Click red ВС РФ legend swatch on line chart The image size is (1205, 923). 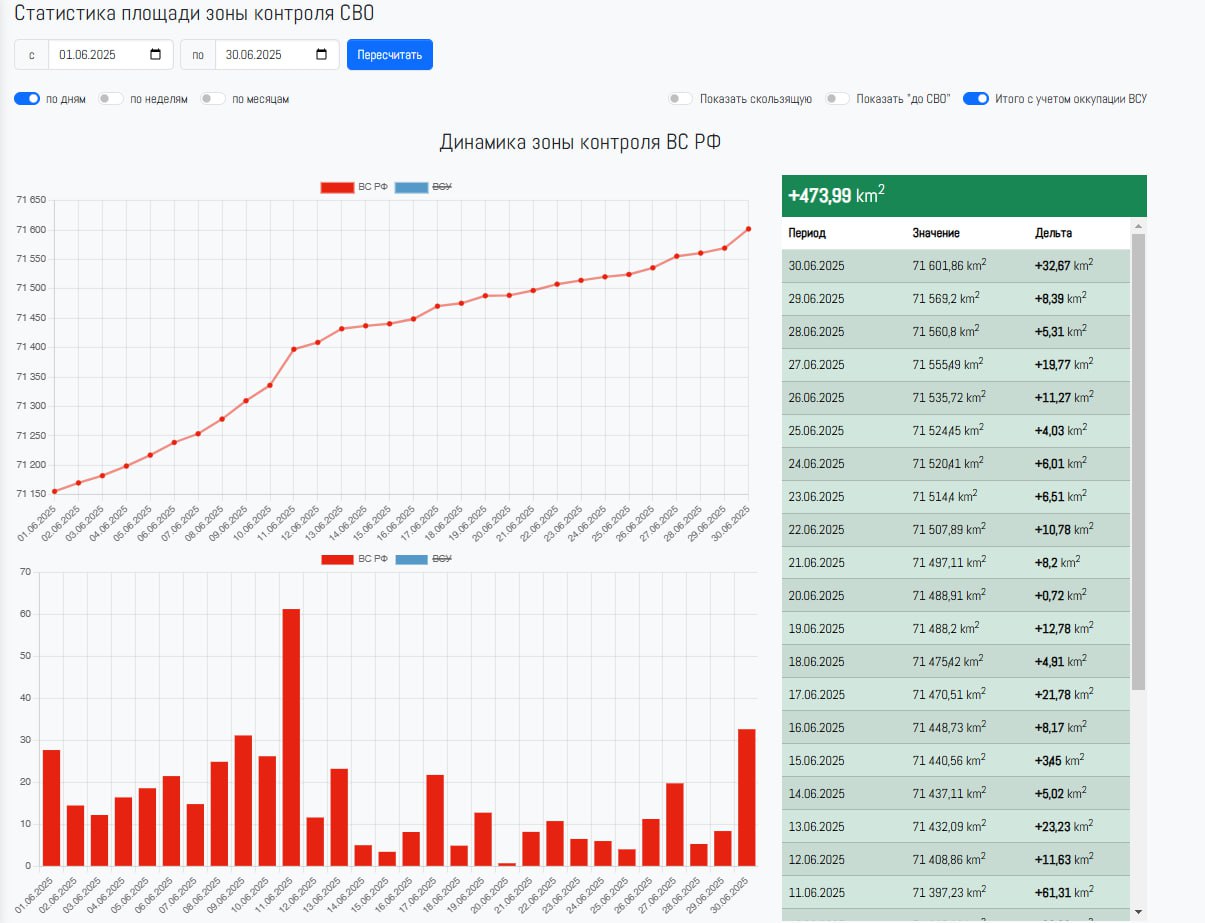337,187
